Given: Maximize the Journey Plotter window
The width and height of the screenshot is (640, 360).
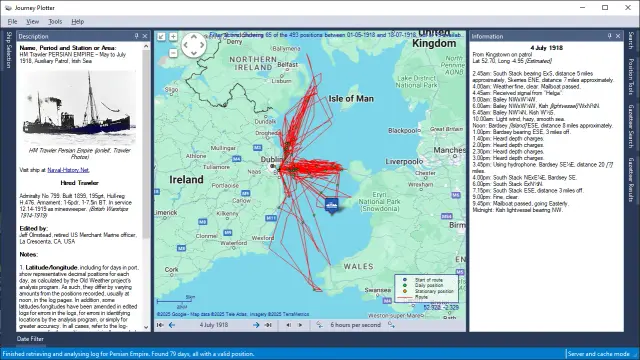Looking at the screenshot, I should (x=605, y=8).
